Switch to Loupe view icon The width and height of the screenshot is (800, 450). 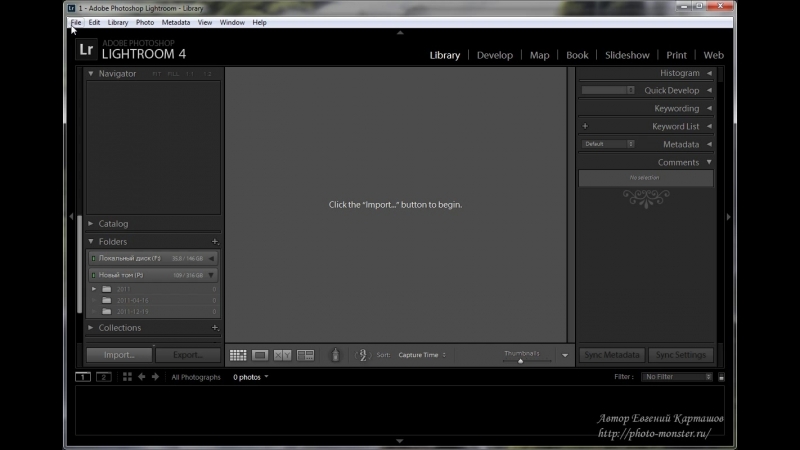pyautogui.click(x=260, y=355)
